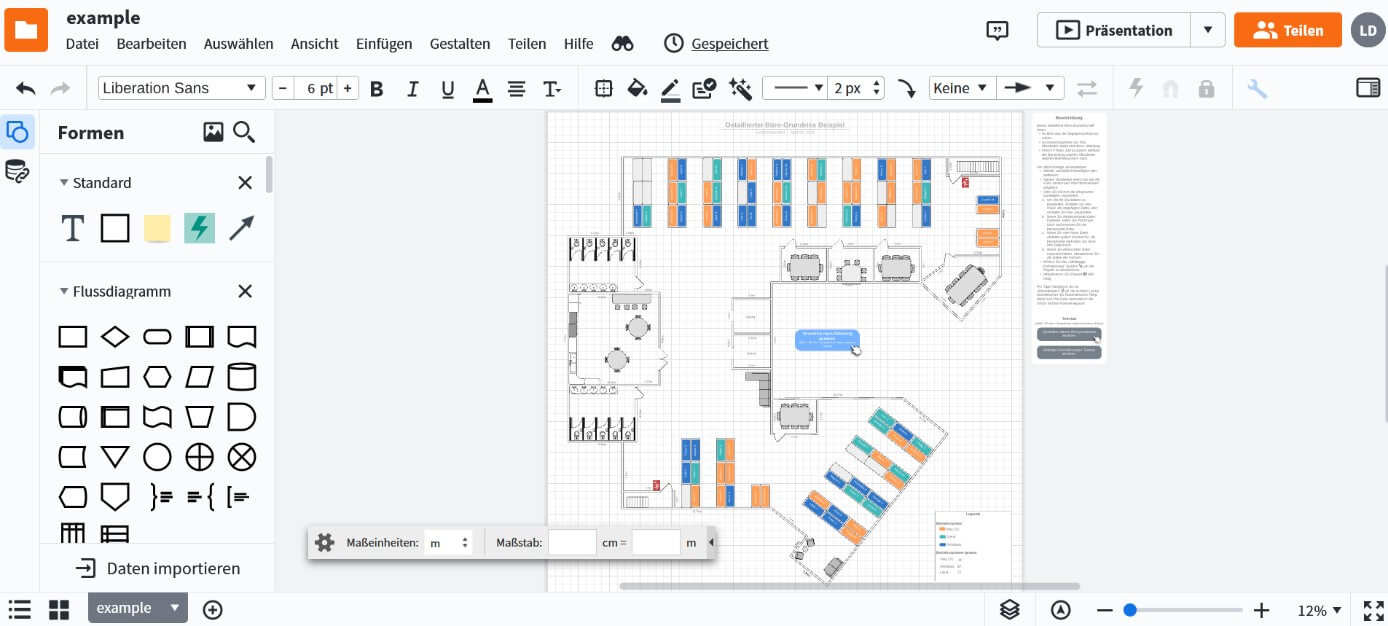Viewport: 1388px width, 626px height.
Task: Open the Auswählen menu
Action: (x=238, y=44)
